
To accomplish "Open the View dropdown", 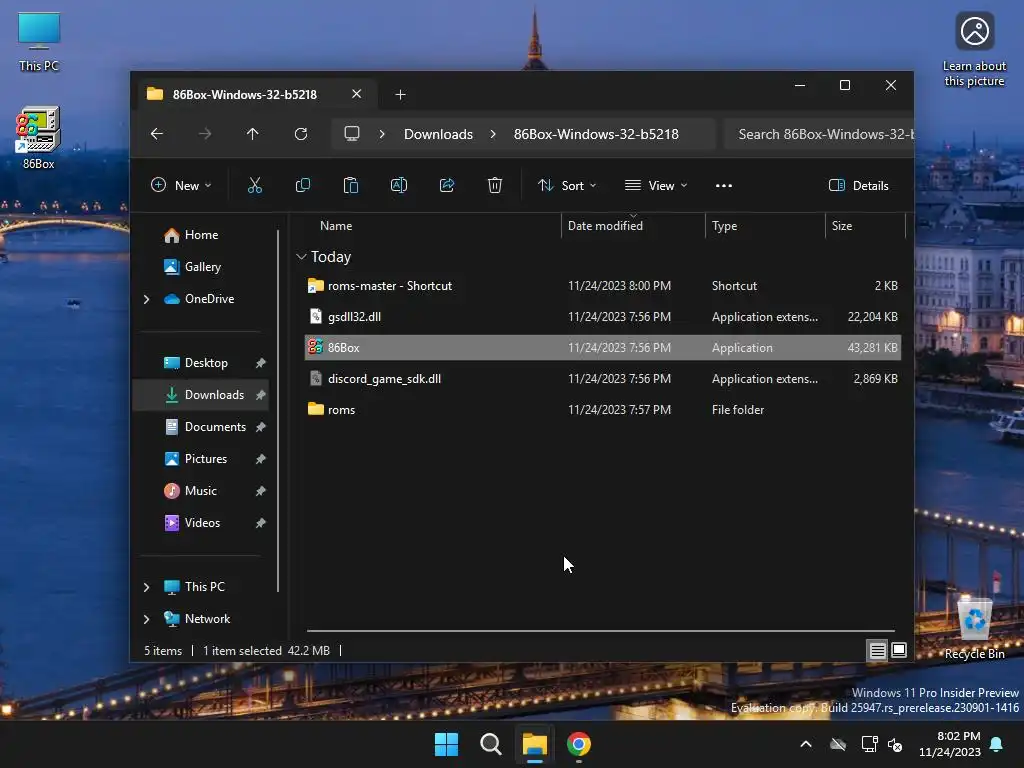I will click(656, 185).
